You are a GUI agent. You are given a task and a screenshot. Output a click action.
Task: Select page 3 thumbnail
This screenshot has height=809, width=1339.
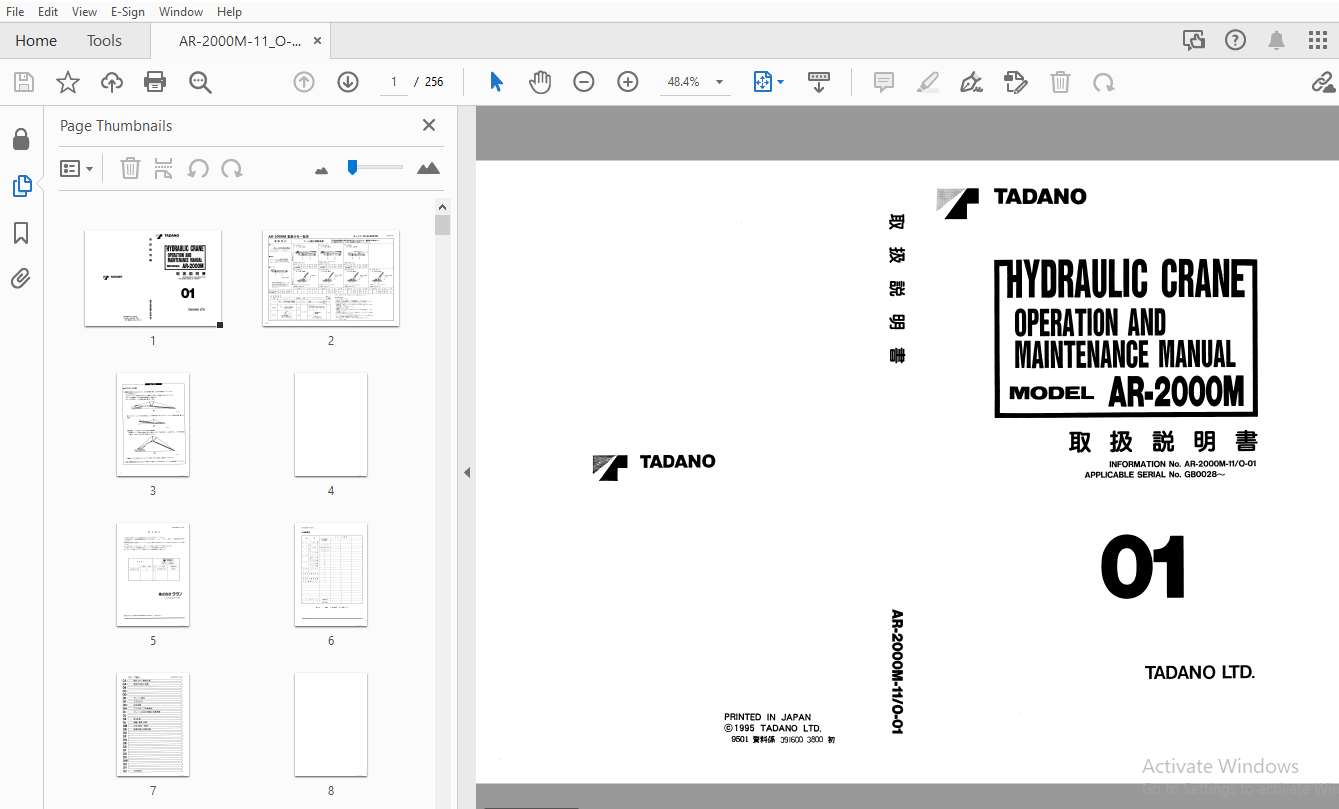click(x=153, y=425)
